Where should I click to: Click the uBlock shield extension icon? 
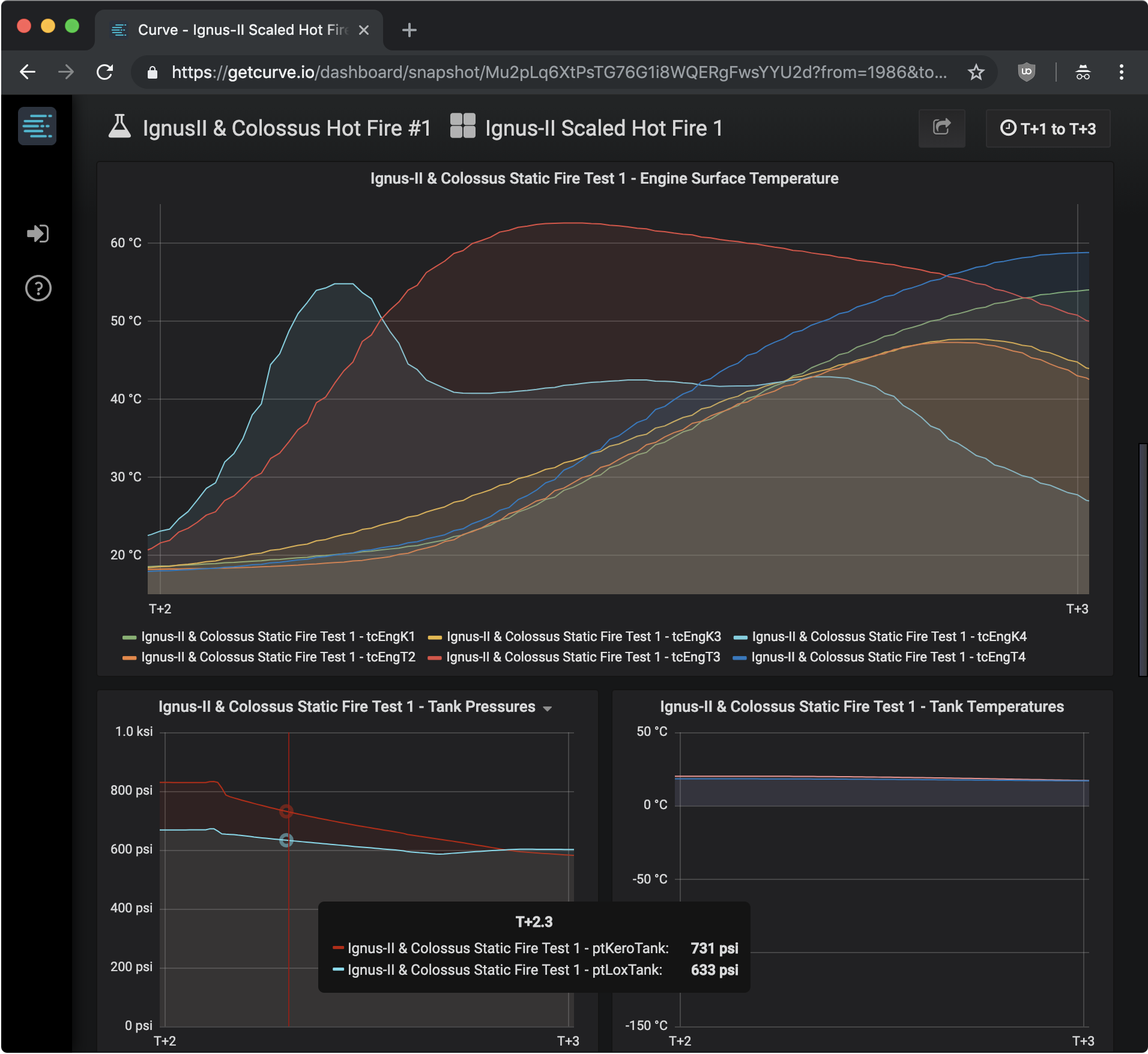click(1026, 73)
